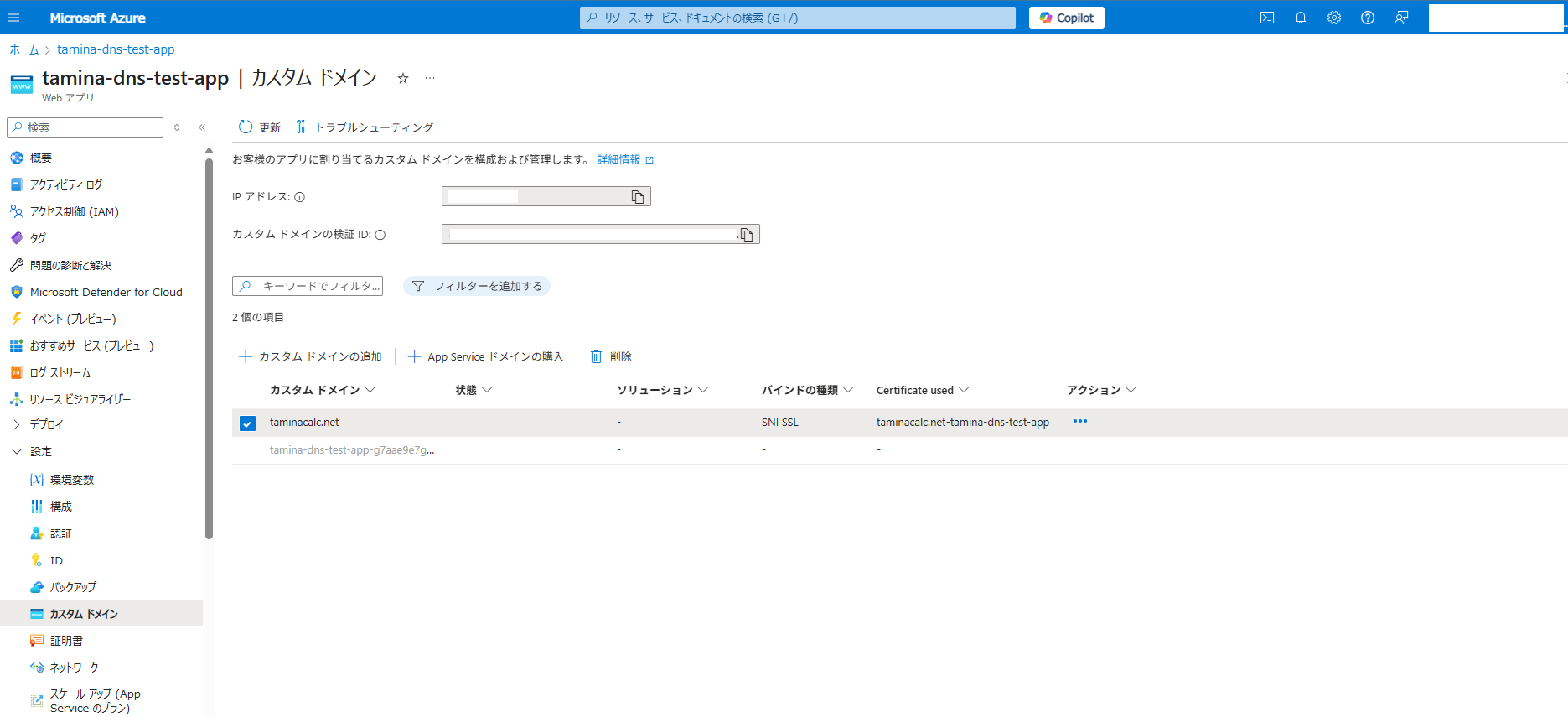Uncheck the taminacalc.net row checkbox

pyautogui.click(x=247, y=423)
